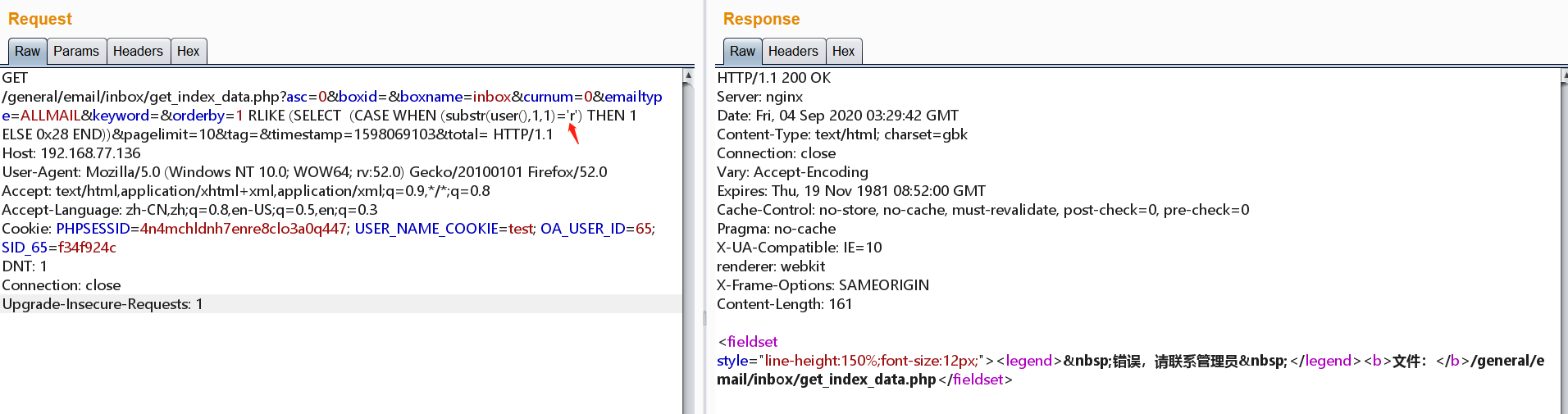Switch to the Response Raw tab

point(742,51)
